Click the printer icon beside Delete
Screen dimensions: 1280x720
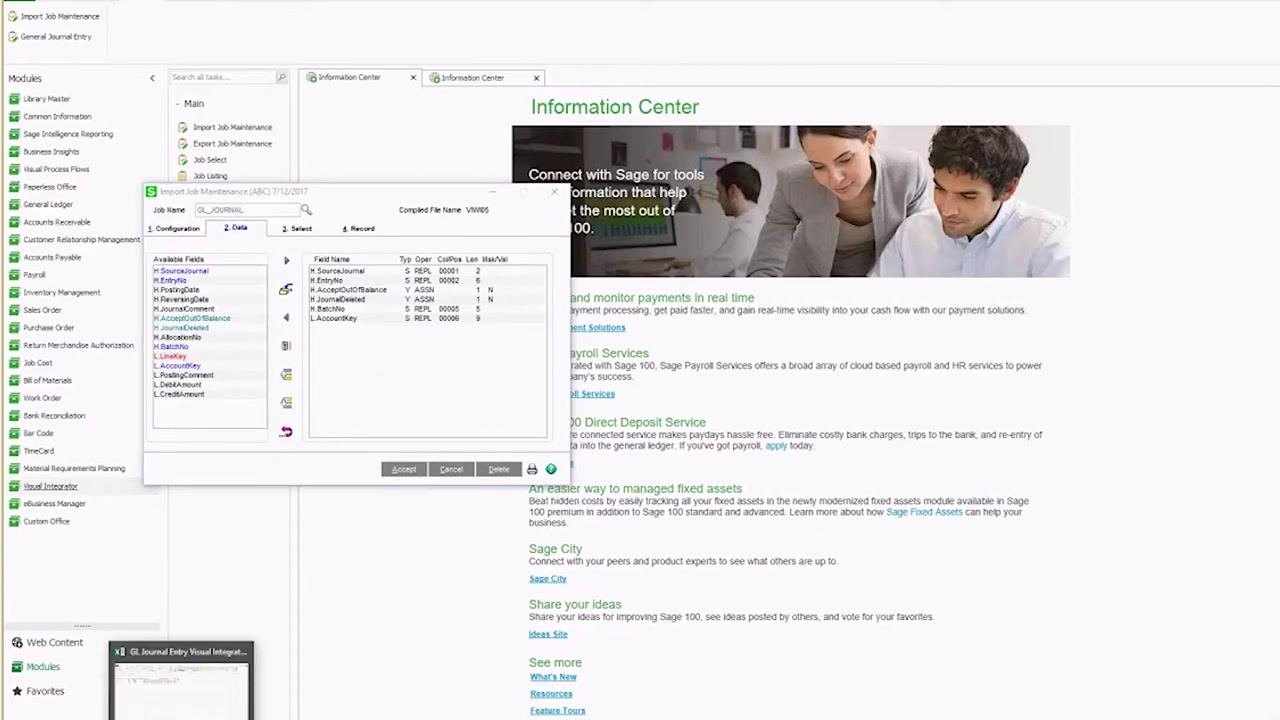click(x=532, y=469)
